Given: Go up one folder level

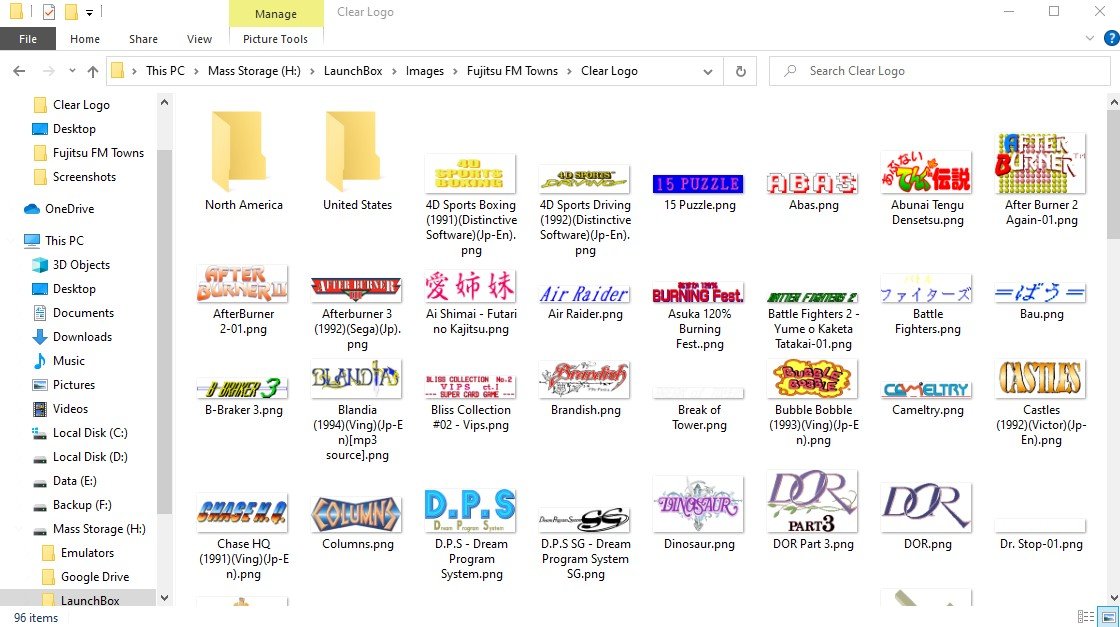Looking at the screenshot, I should coord(93,71).
